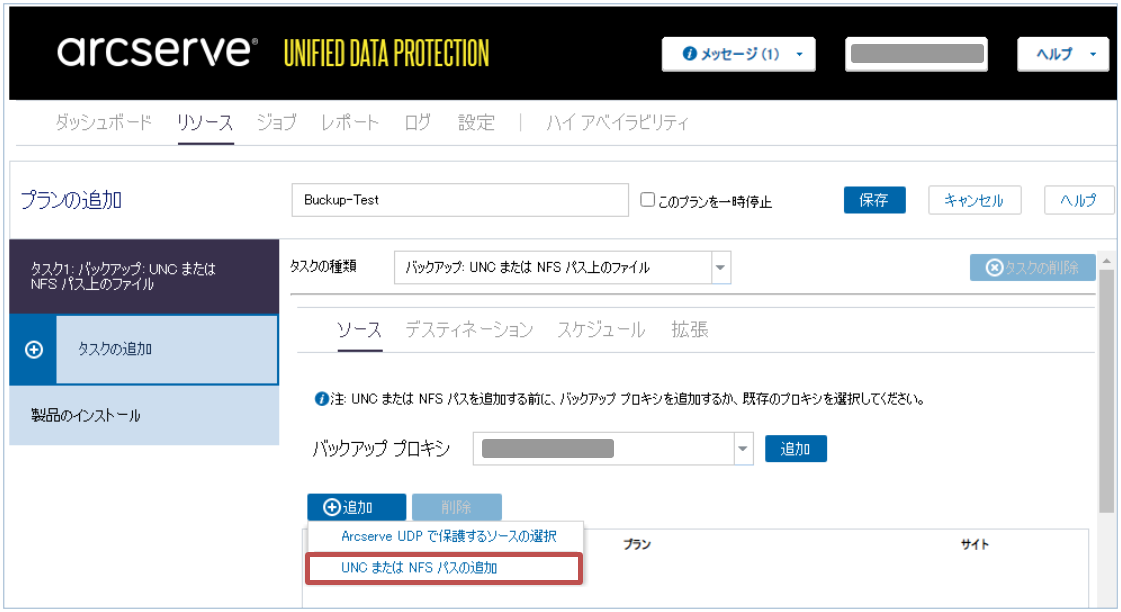Click the タスクの削除 button
Screen dimensions: 1121x612
[1032, 267]
